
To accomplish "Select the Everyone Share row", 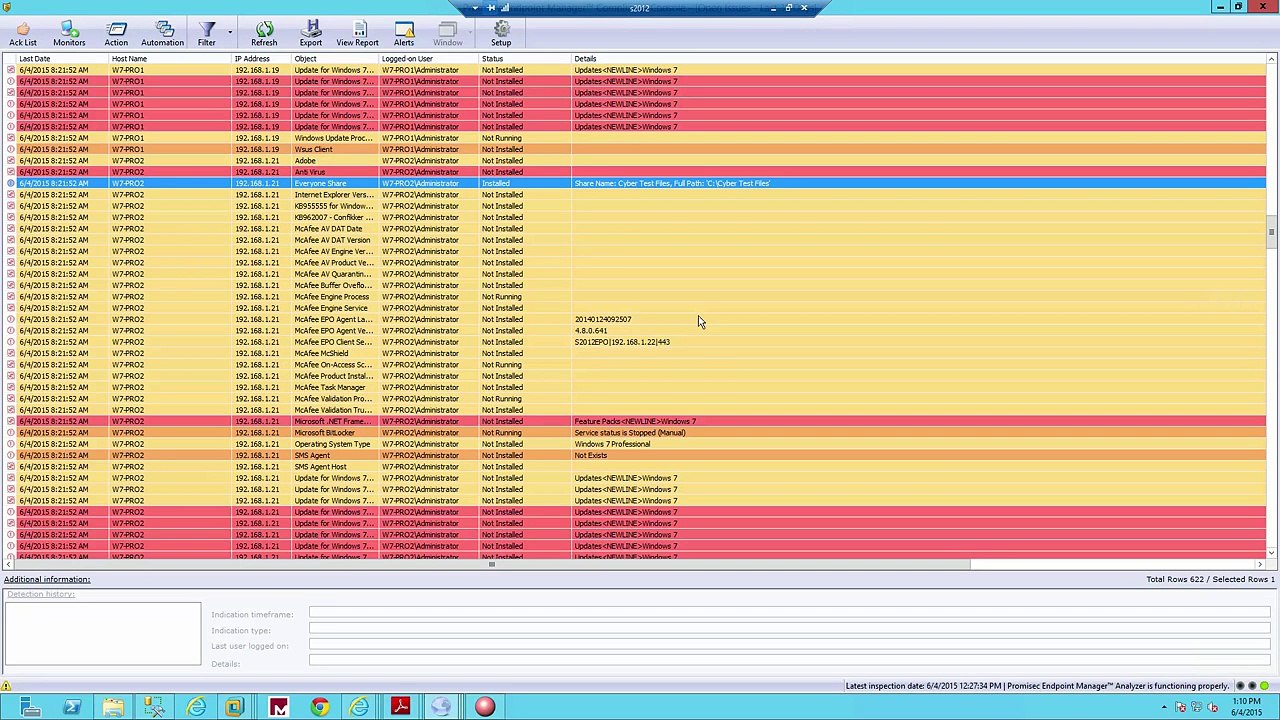I will tap(636, 183).
